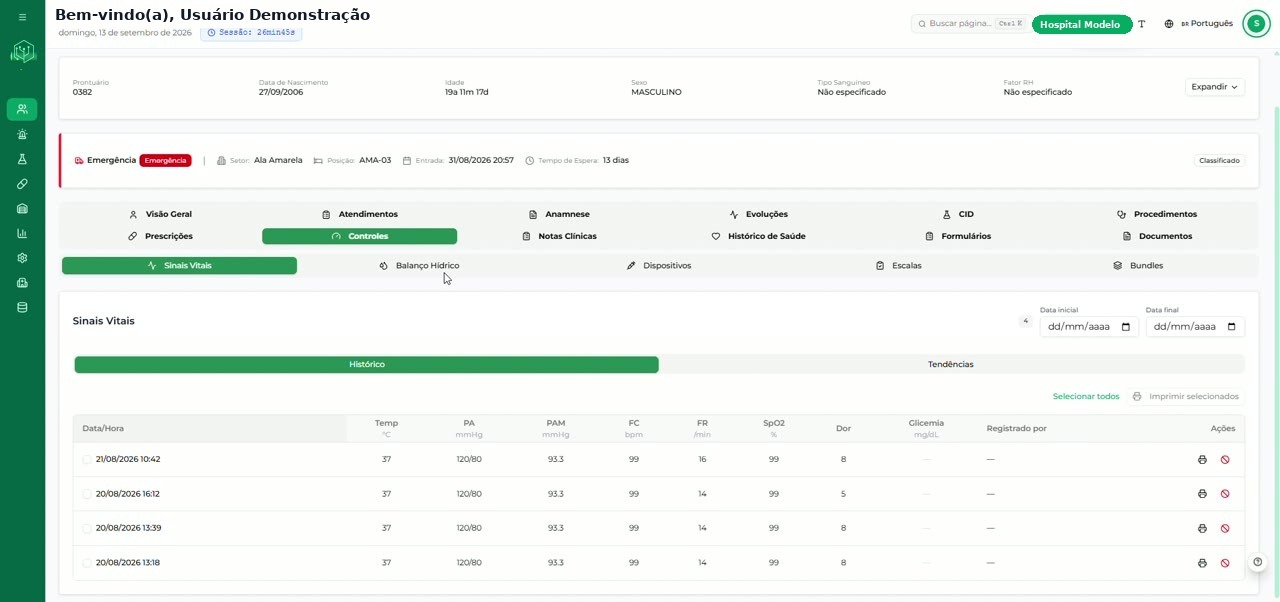Open the Anamnese tab

pos(559,214)
